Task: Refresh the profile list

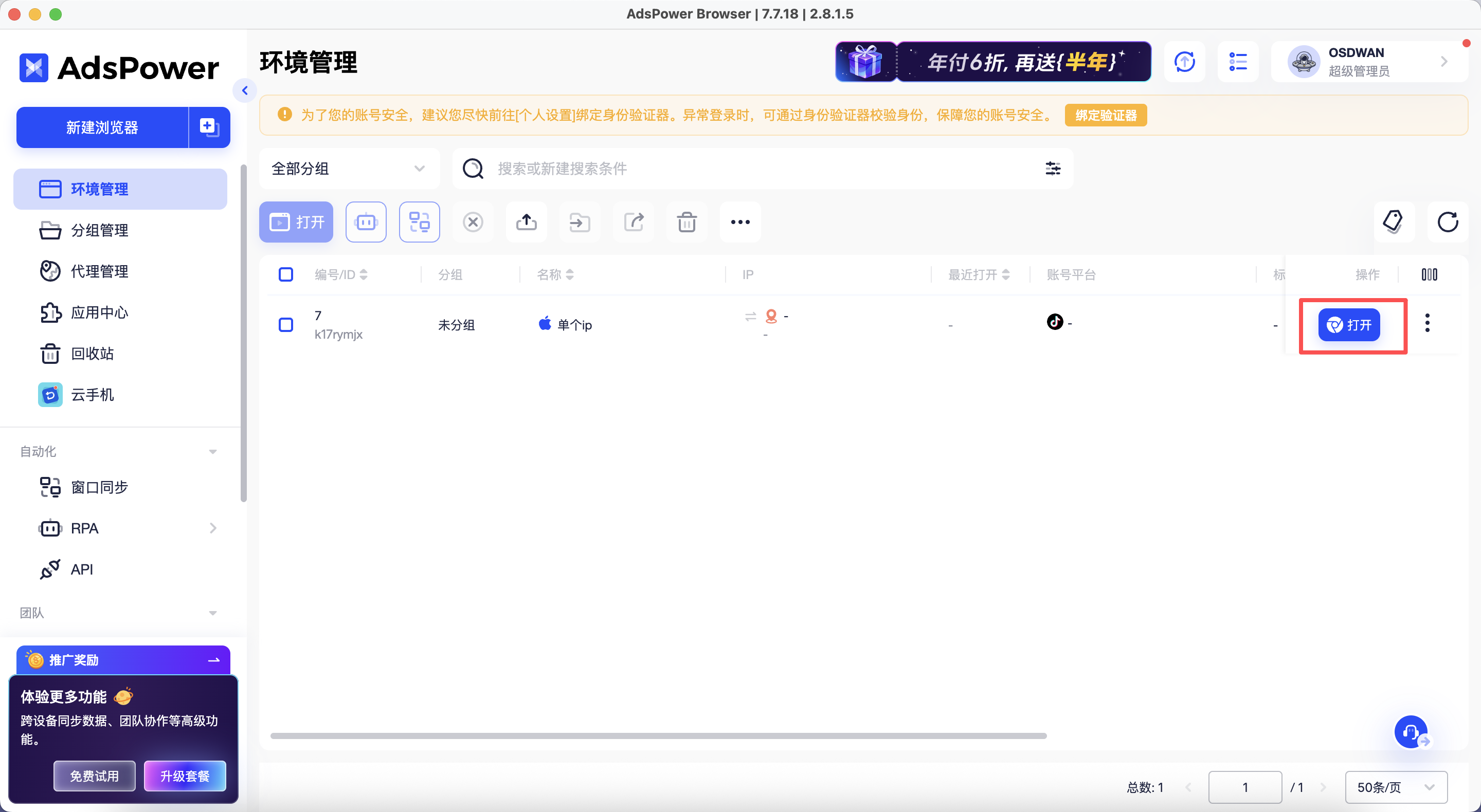Action: [x=1447, y=222]
